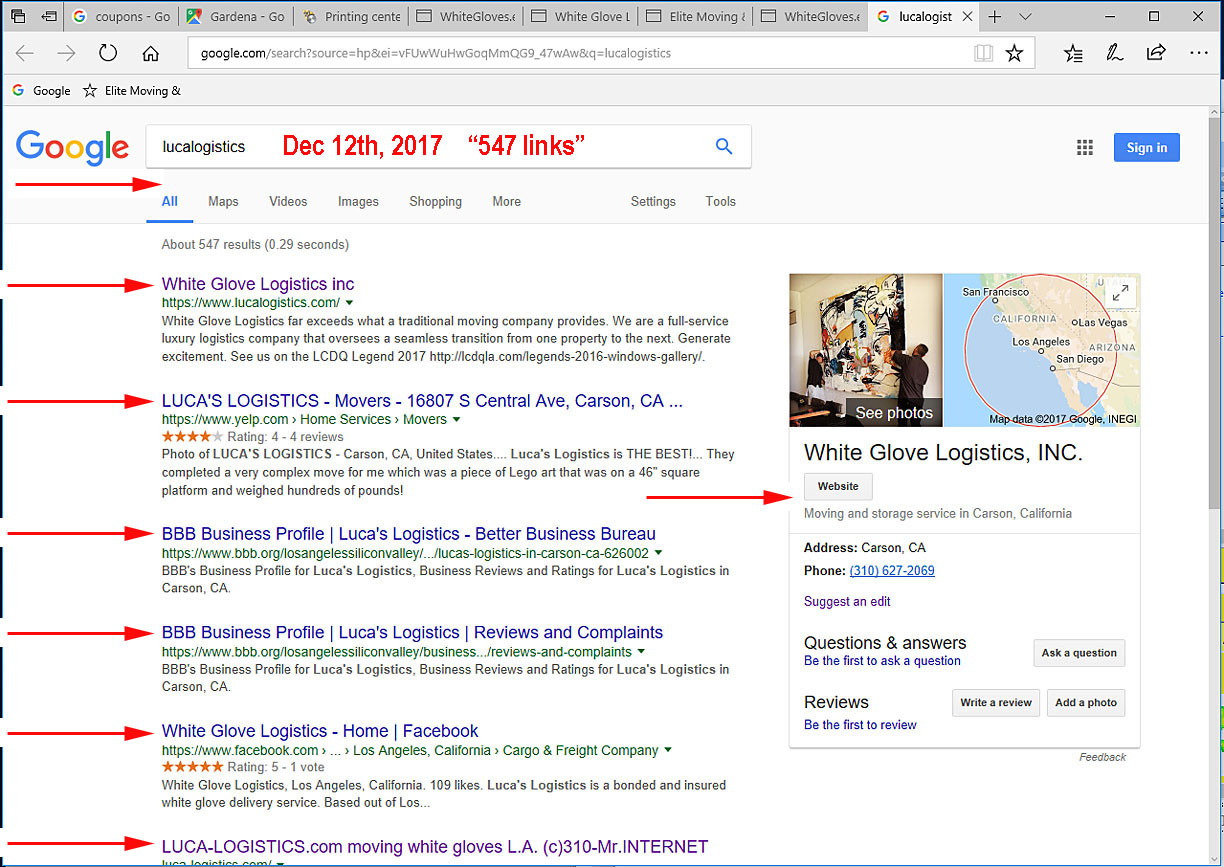This screenshot has width=1224, height=867.
Task: Open the Google apps grid icon
Action: coord(1085,148)
